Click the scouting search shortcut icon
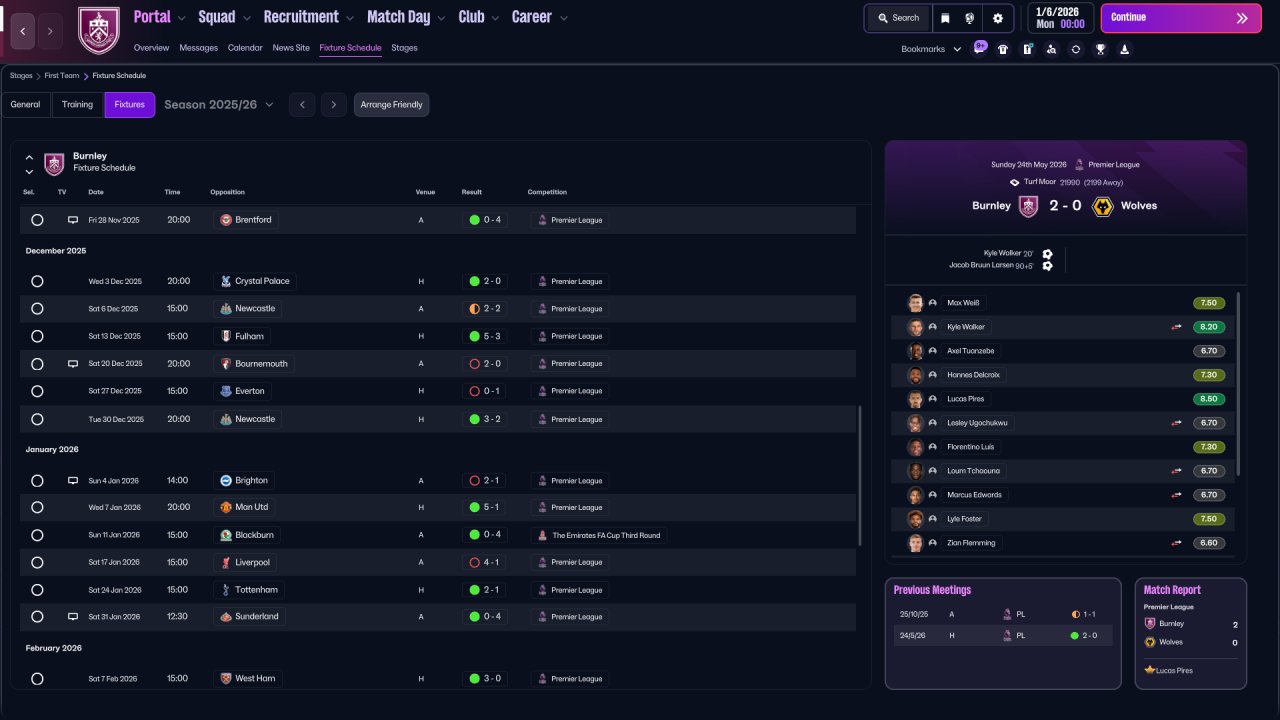 1051,49
